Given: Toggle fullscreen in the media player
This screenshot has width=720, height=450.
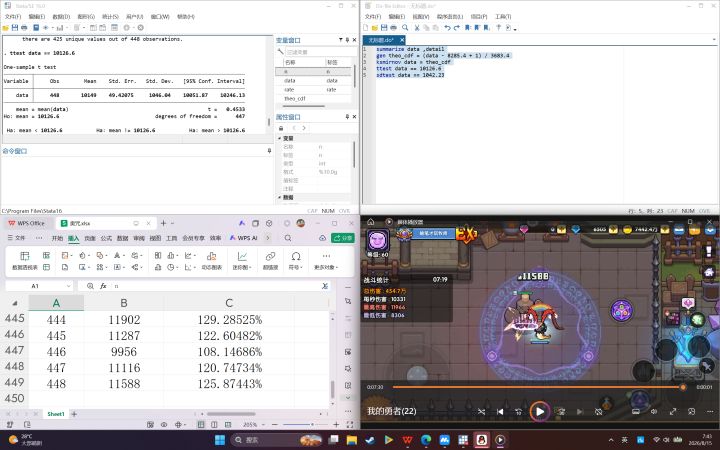Looking at the screenshot, I should 673,412.
